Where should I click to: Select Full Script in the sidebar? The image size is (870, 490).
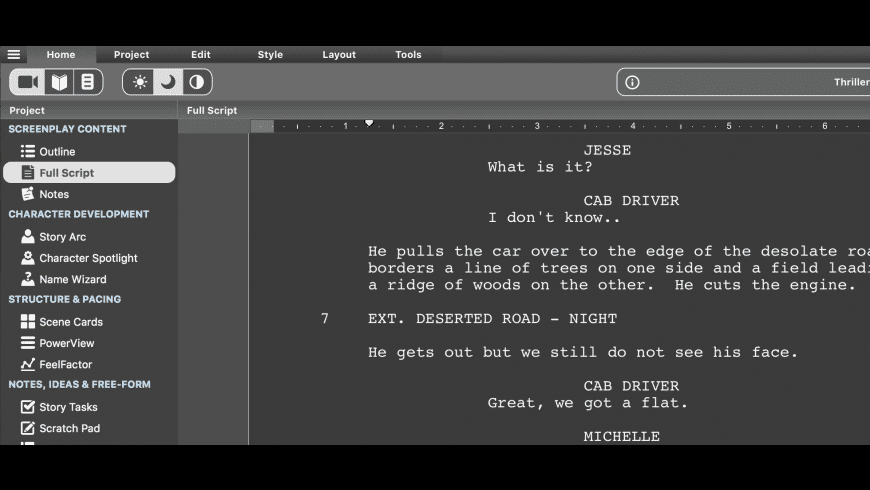89,173
